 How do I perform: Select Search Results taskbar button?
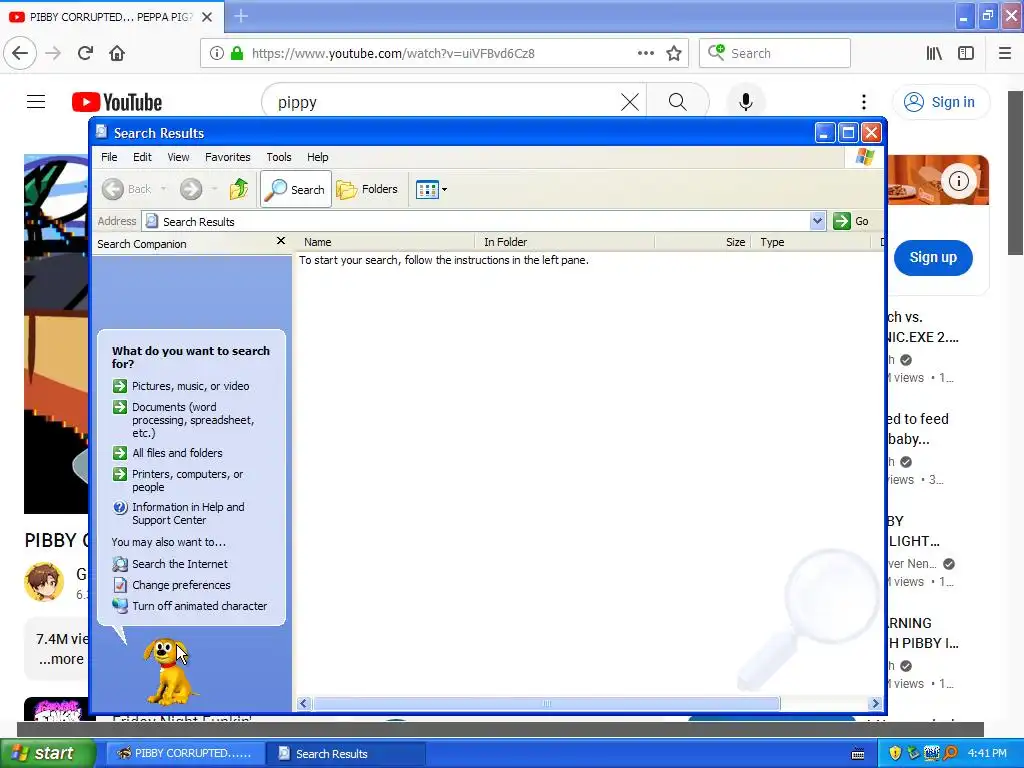[346, 754]
